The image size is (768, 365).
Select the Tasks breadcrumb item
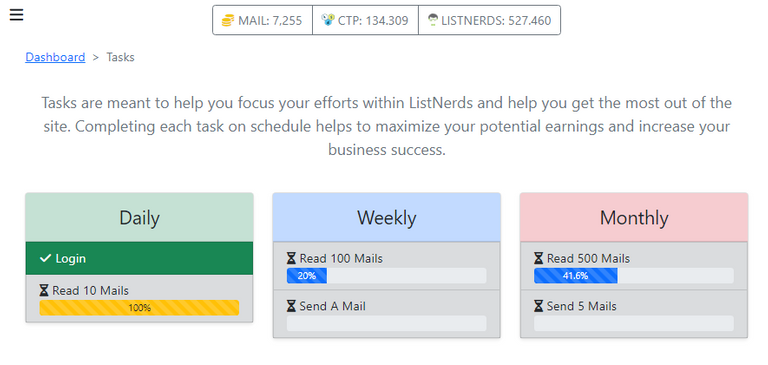pyautogui.click(x=120, y=57)
